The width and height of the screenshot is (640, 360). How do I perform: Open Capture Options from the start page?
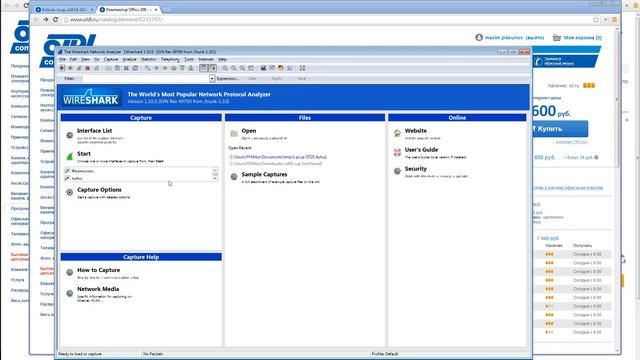click(99, 190)
